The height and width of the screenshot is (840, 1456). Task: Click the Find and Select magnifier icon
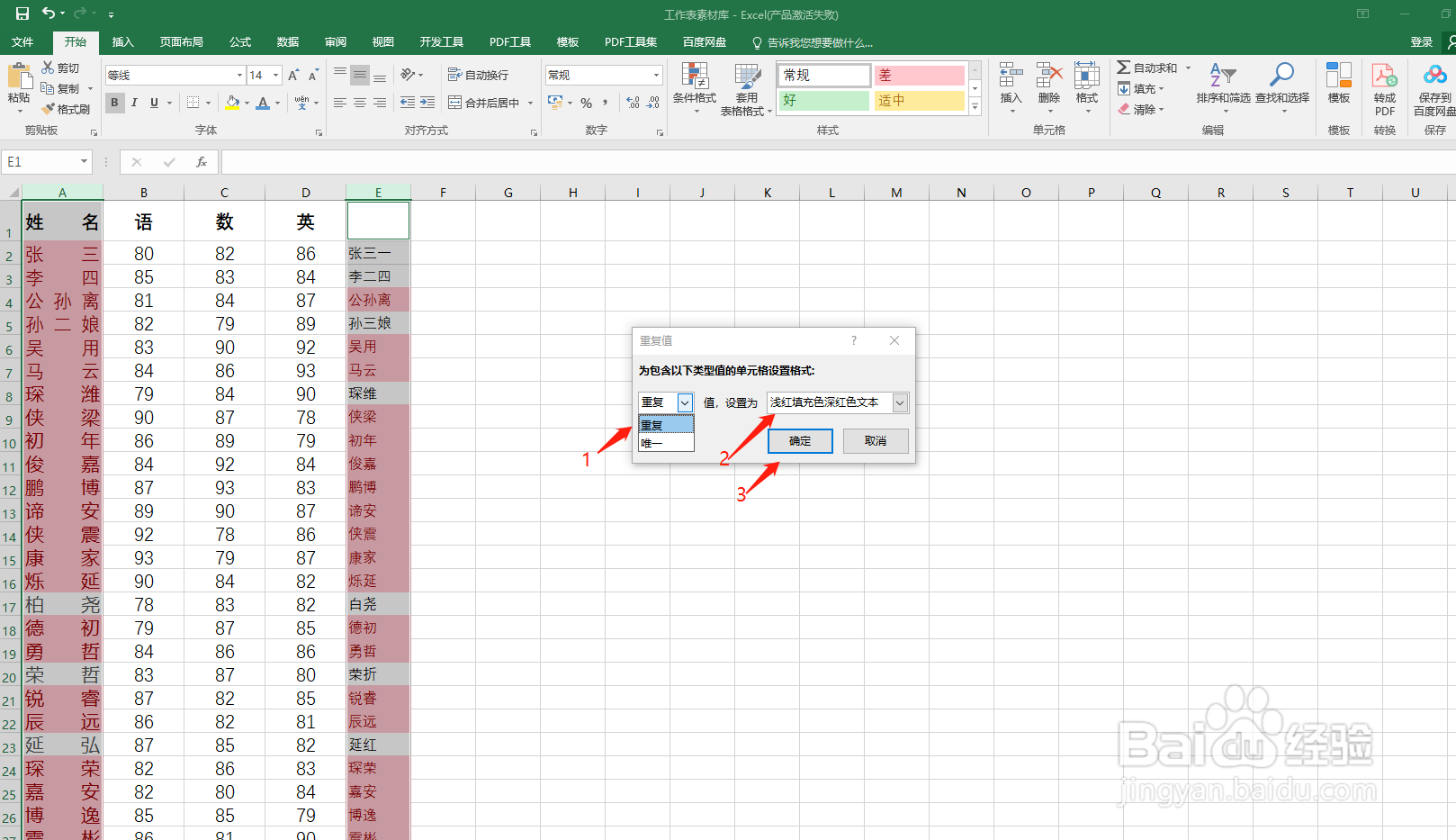[x=1281, y=76]
